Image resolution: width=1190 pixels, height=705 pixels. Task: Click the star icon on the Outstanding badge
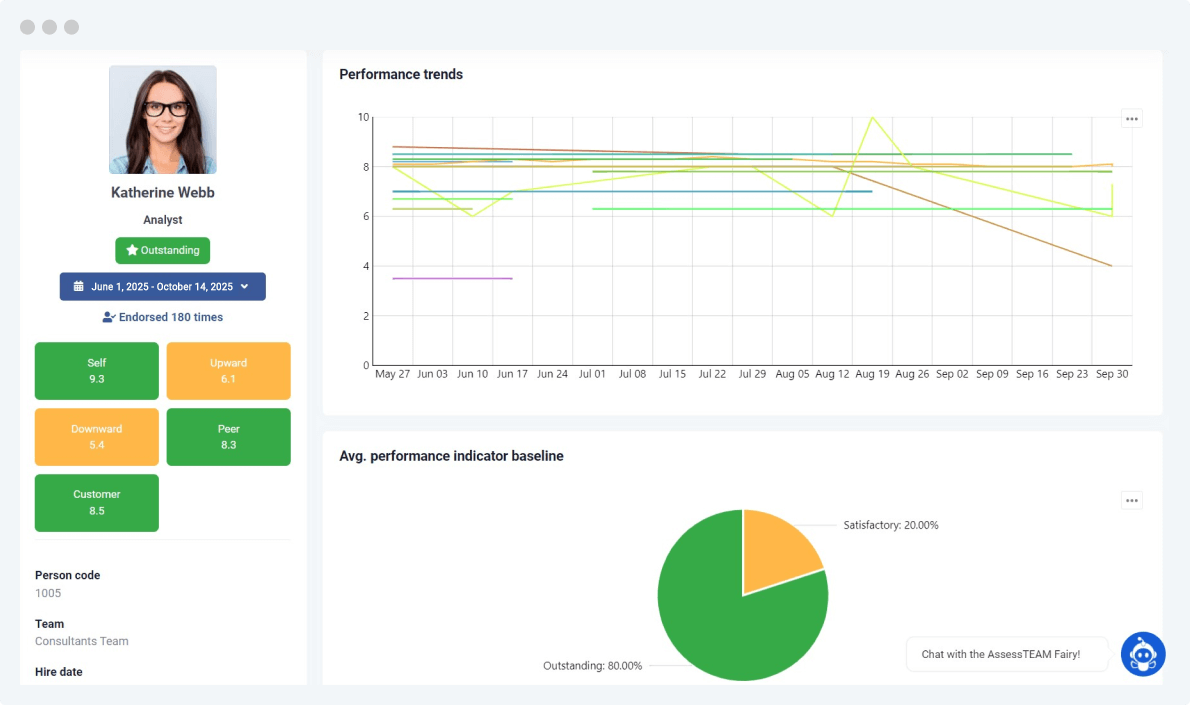[131, 250]
